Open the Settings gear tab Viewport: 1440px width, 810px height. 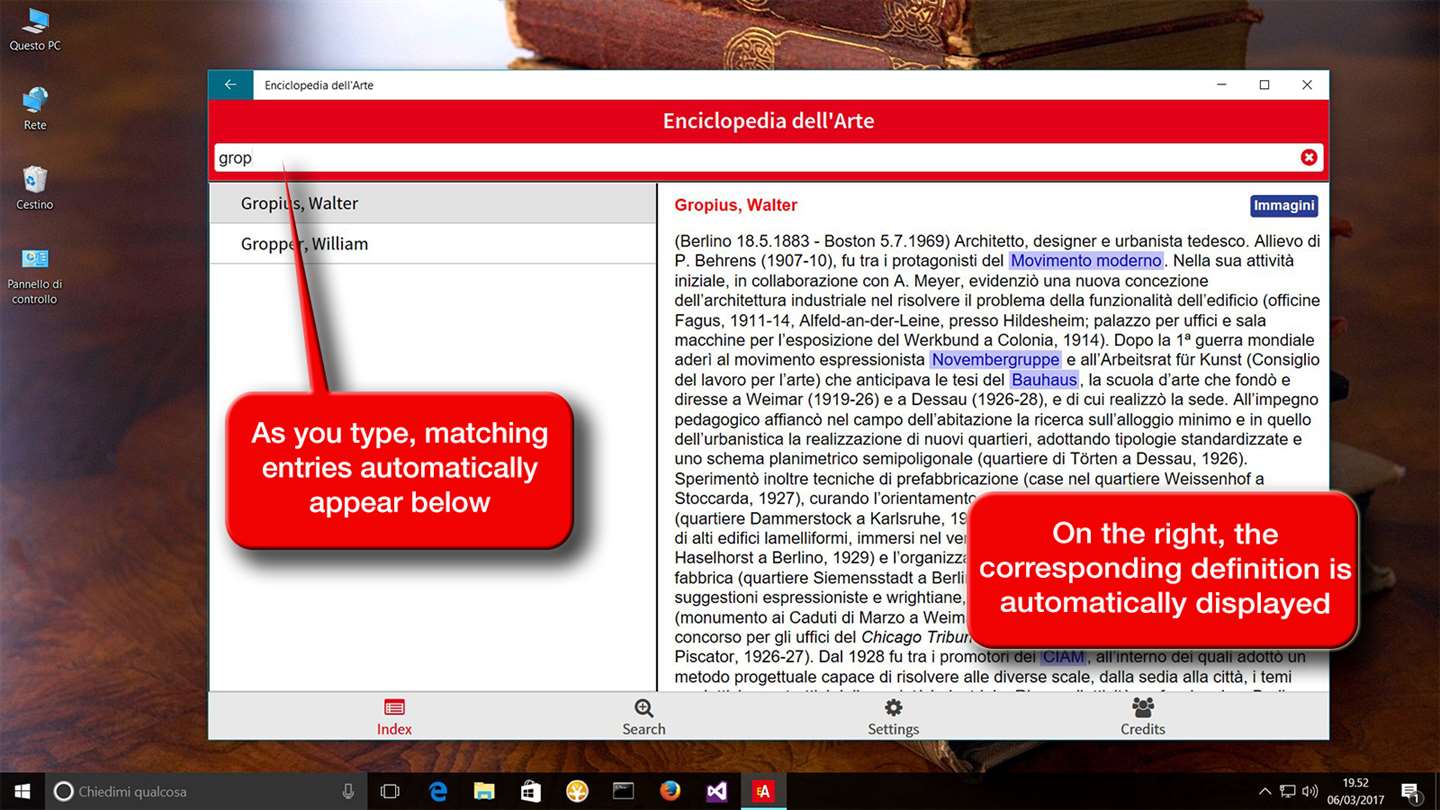click(x=893, y=717)
